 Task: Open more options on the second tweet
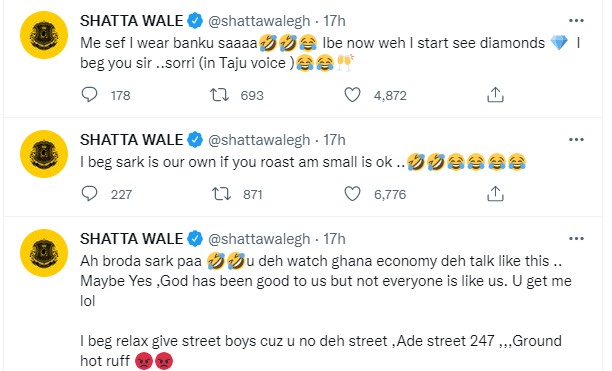[x=576, y=140]
